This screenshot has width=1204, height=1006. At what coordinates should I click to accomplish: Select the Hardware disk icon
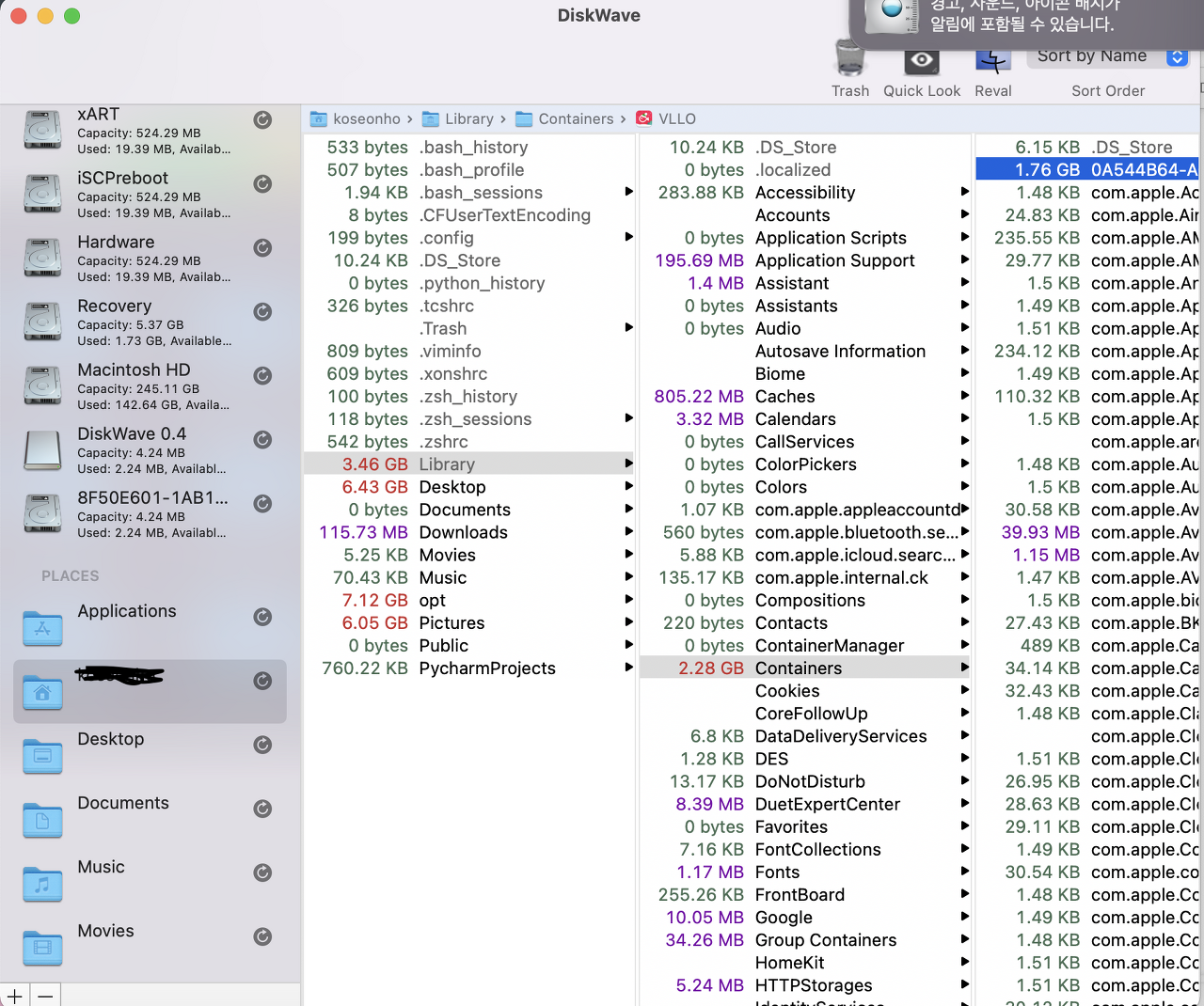43,259
